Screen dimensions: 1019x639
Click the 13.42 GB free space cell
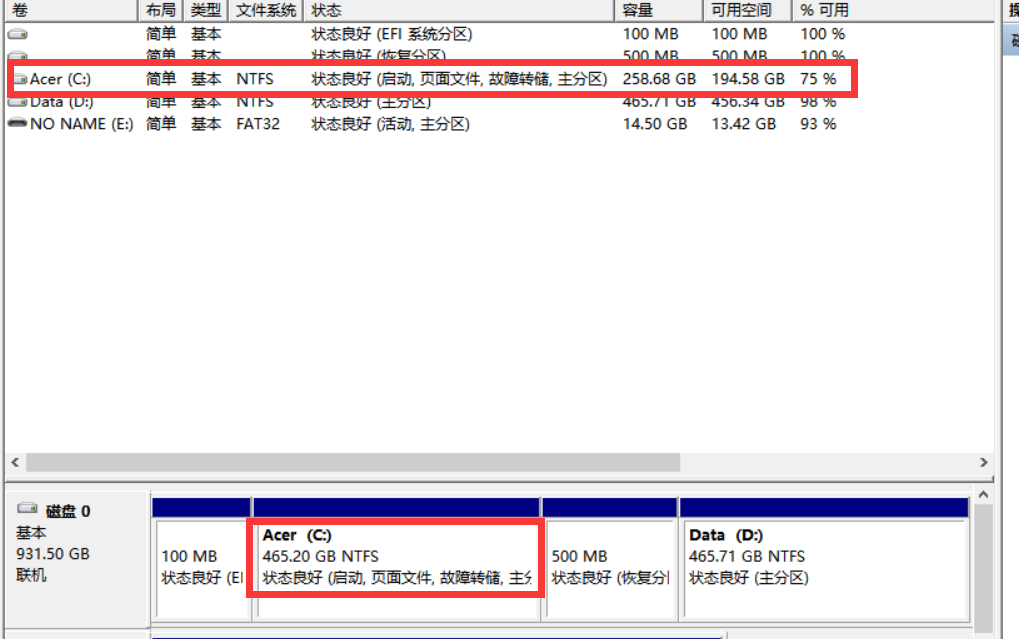click(x=743, y=124)
